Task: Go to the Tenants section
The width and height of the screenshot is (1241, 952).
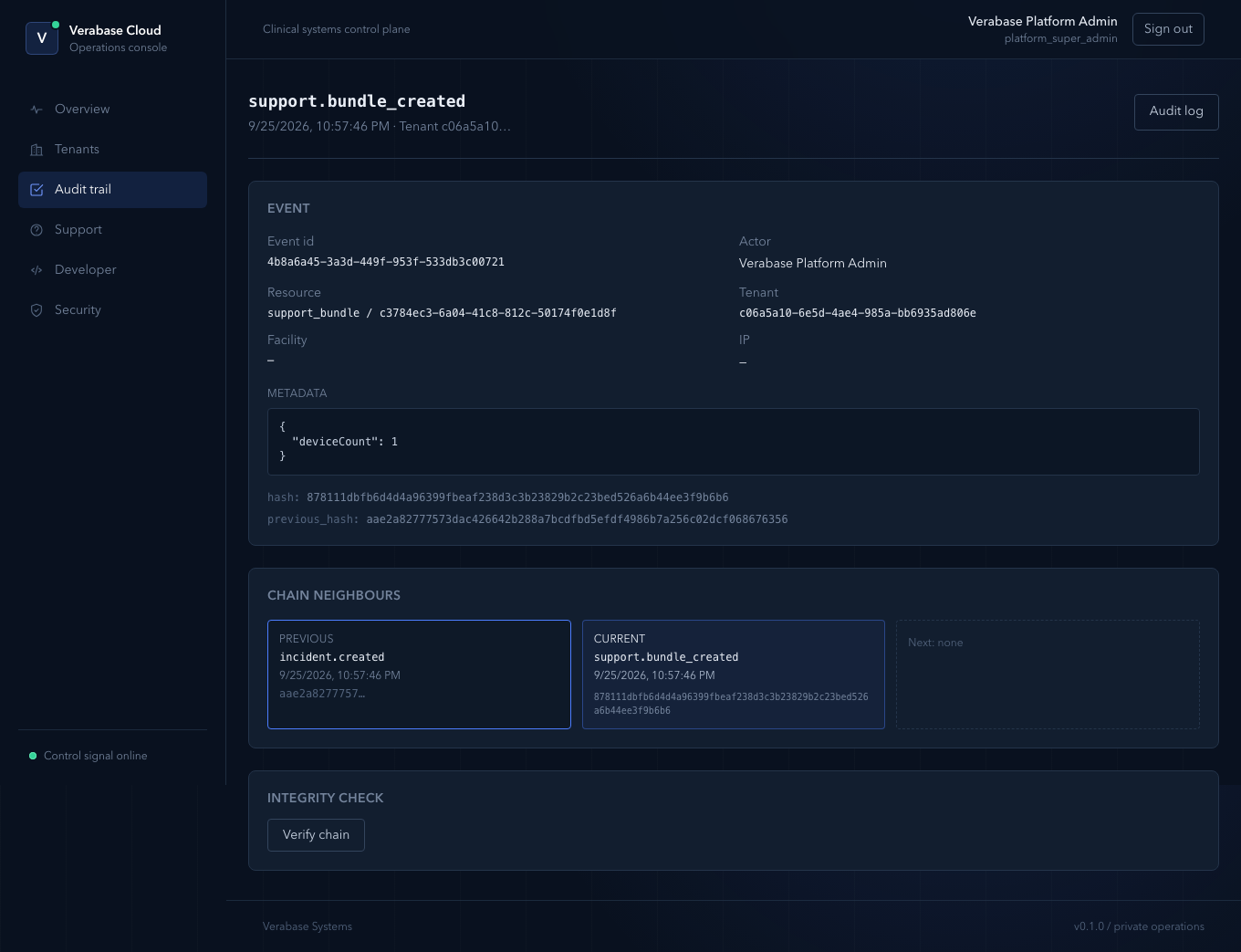Action: (112, 150)
